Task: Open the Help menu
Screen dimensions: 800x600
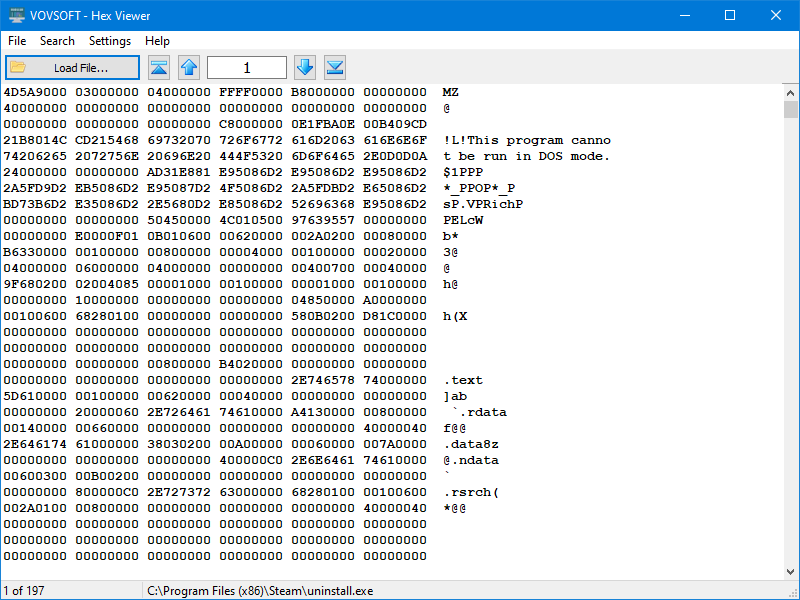Action: (x=157, y=41)
